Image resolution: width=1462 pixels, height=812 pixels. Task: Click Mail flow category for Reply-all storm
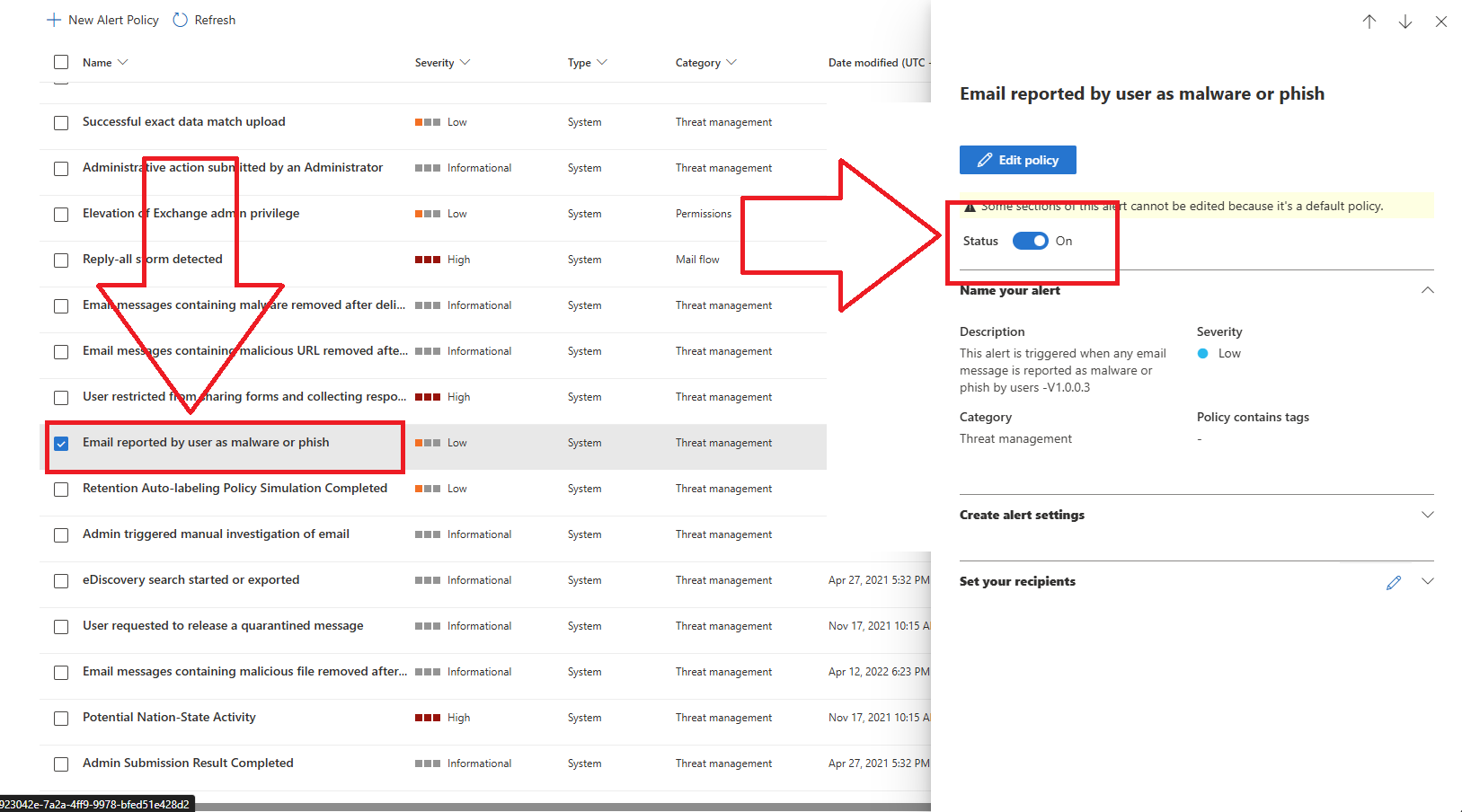tap(697, 260)
